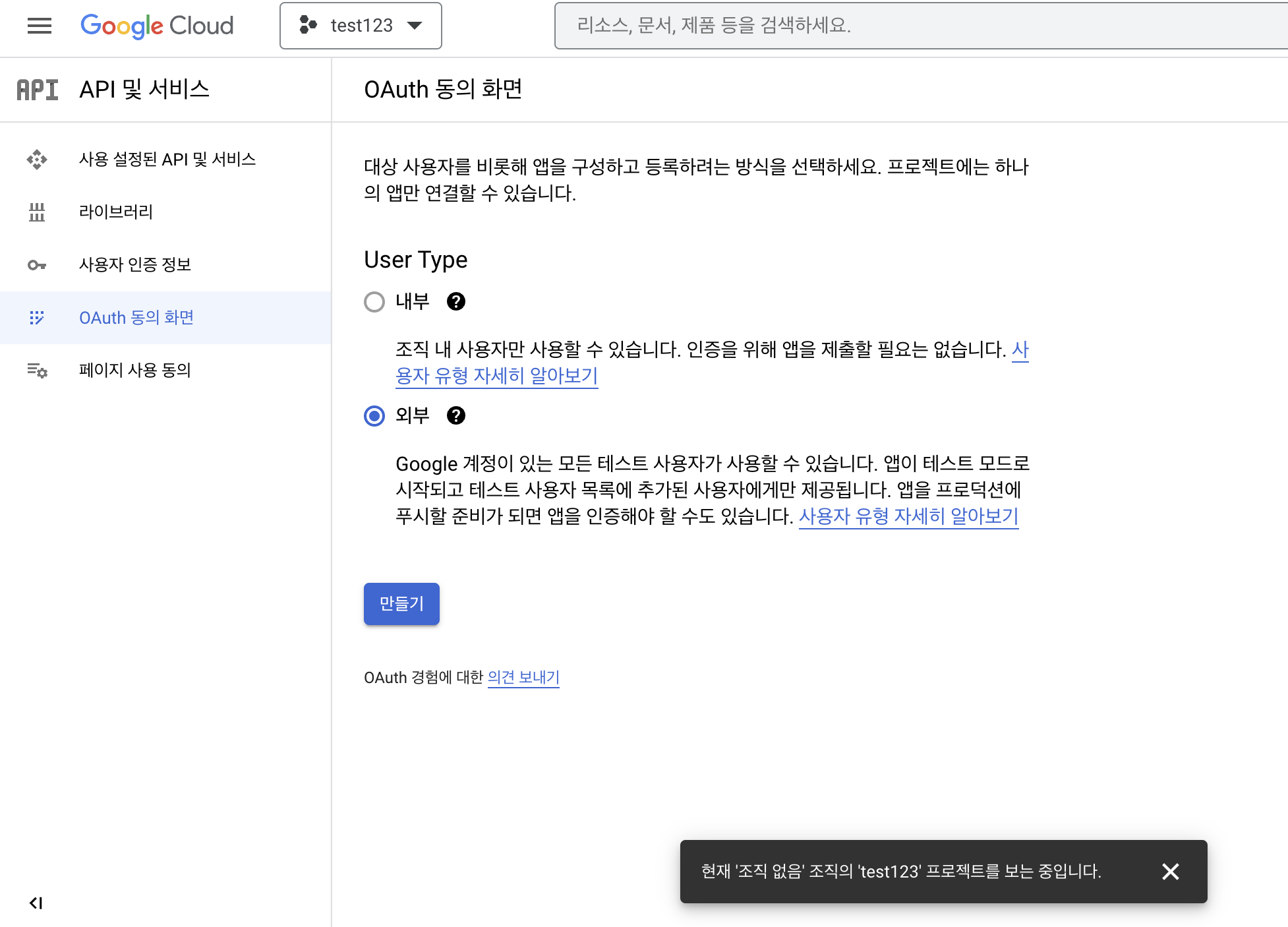This screenshot has height=927, width=1288.
Task: Select the 내부 user type radio button
Action: tap(374, 302)
